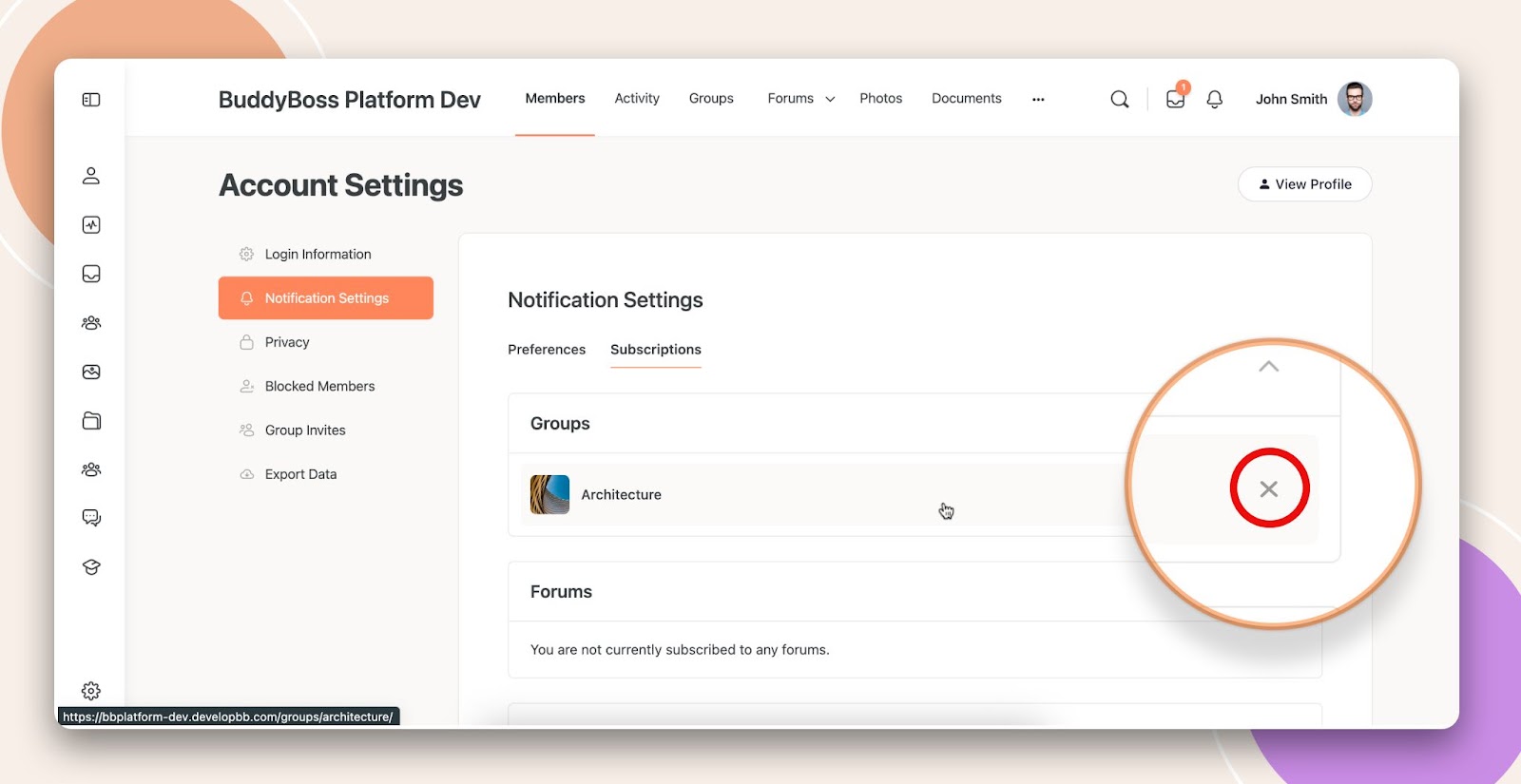1521x784 pixels.
Task: Select the Subscriptions tab
Action: click(x=656, y=350)
